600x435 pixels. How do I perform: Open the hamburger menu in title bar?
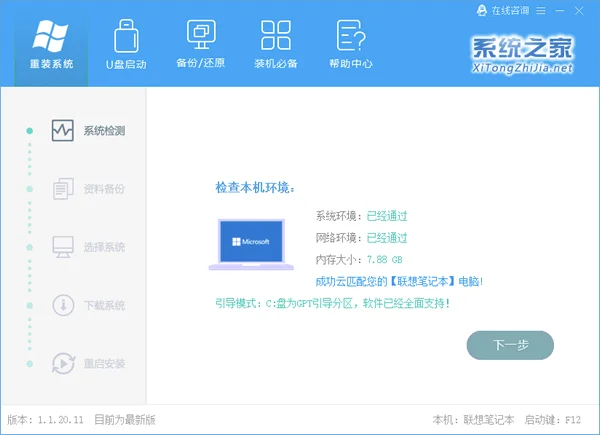tap(541, 11)
